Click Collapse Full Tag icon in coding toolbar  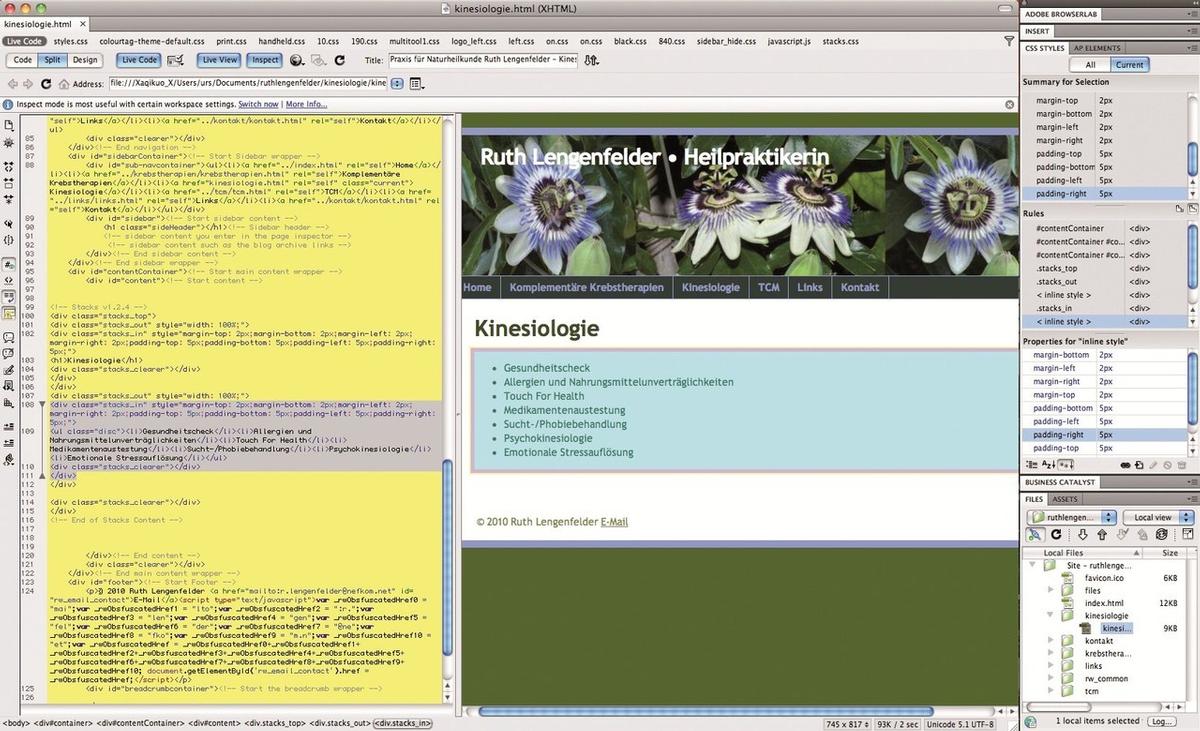[9, 167]
